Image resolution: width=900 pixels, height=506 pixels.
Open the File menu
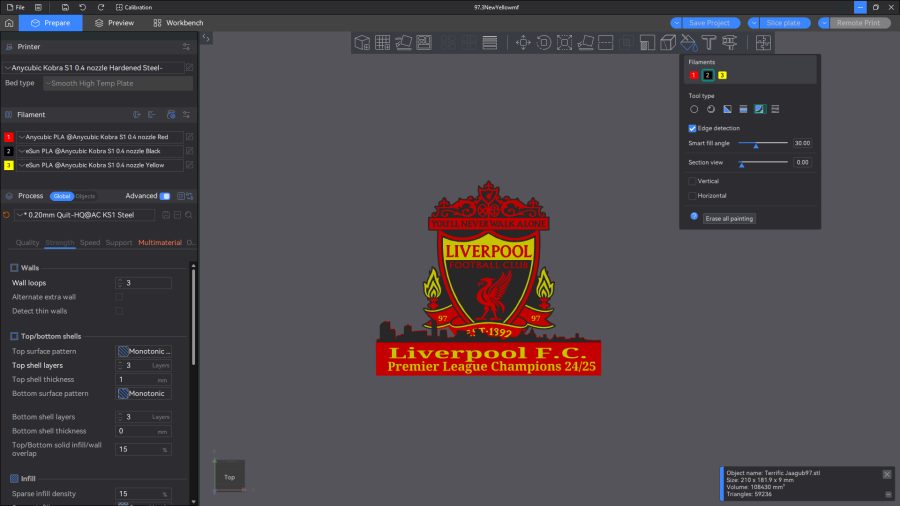point(16,7)
